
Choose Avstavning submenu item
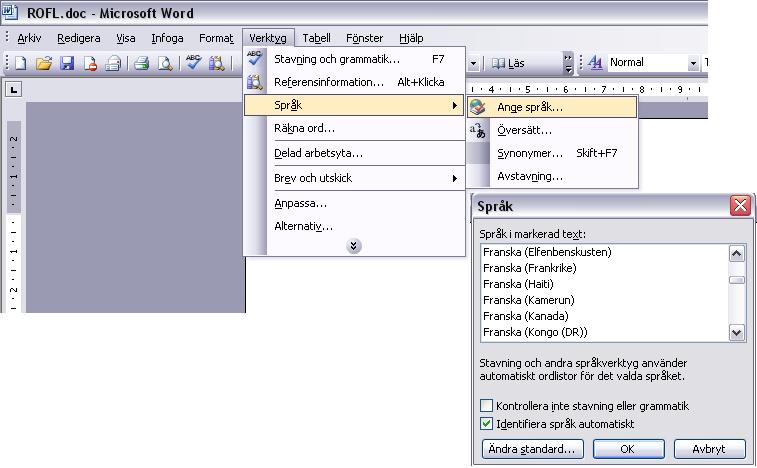point(552,176)
